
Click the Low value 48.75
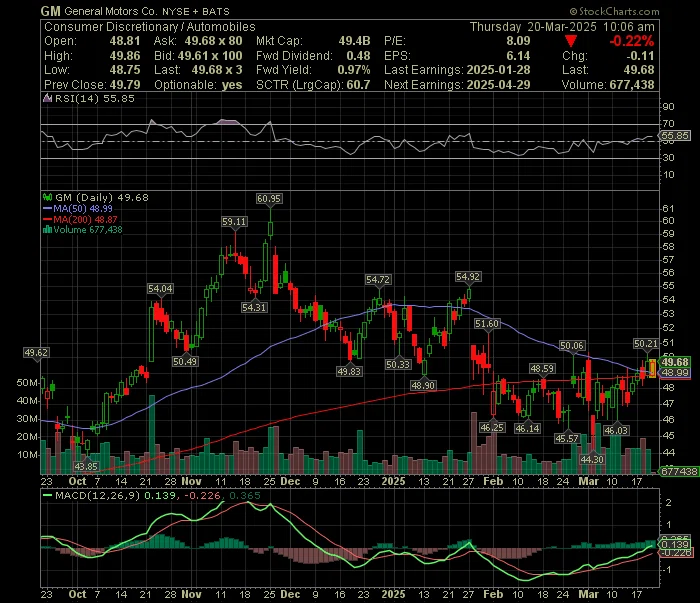pos(125,70)
